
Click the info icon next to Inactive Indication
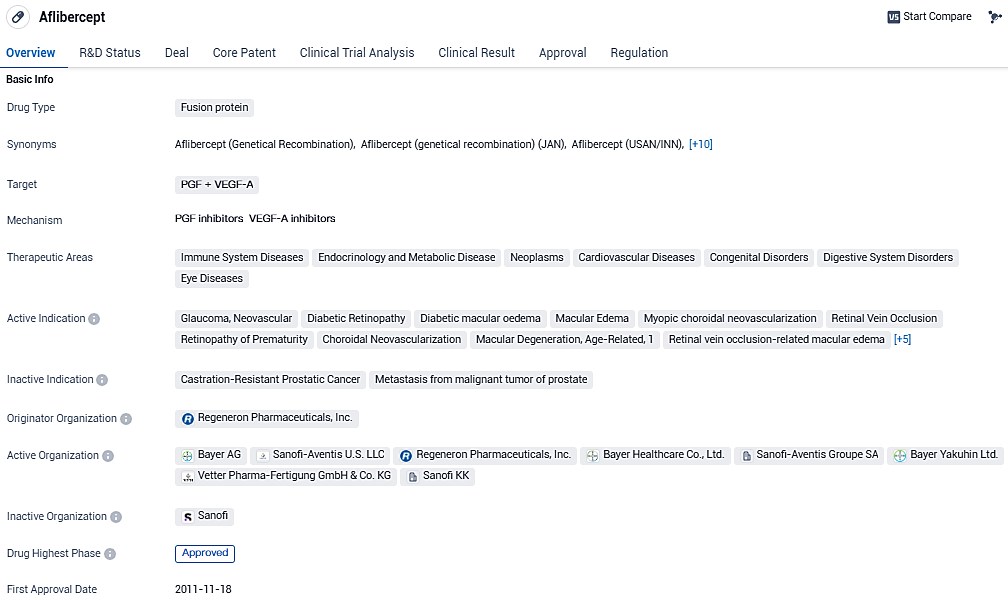[102, 380]
